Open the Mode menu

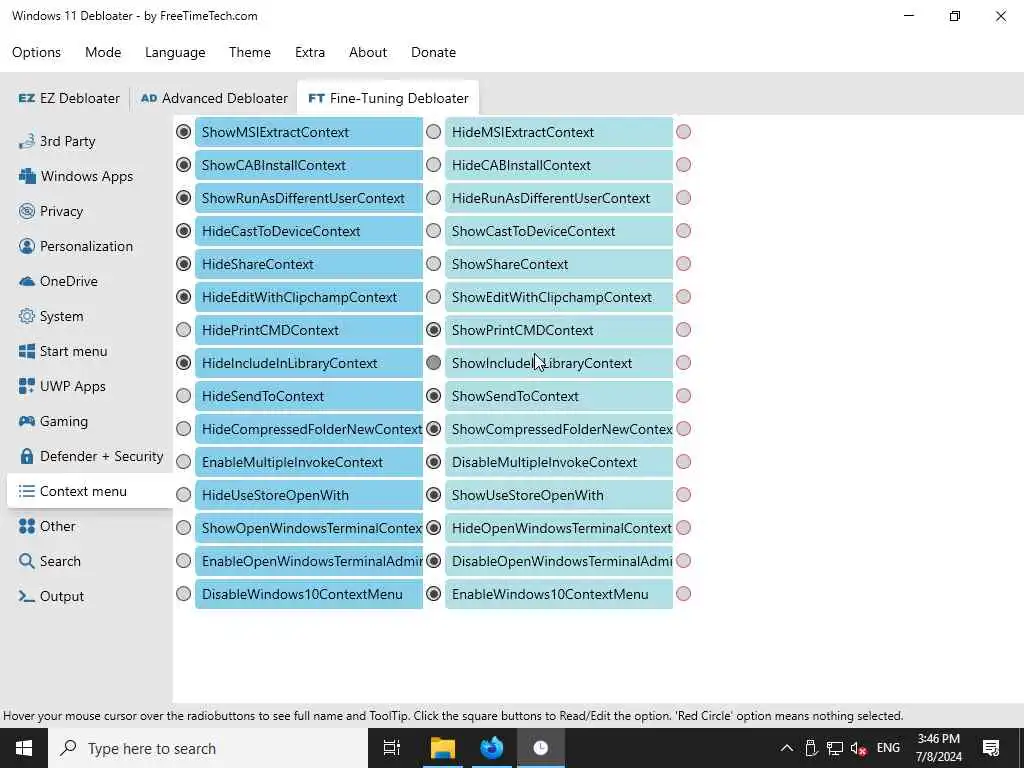tap(103, 52)
